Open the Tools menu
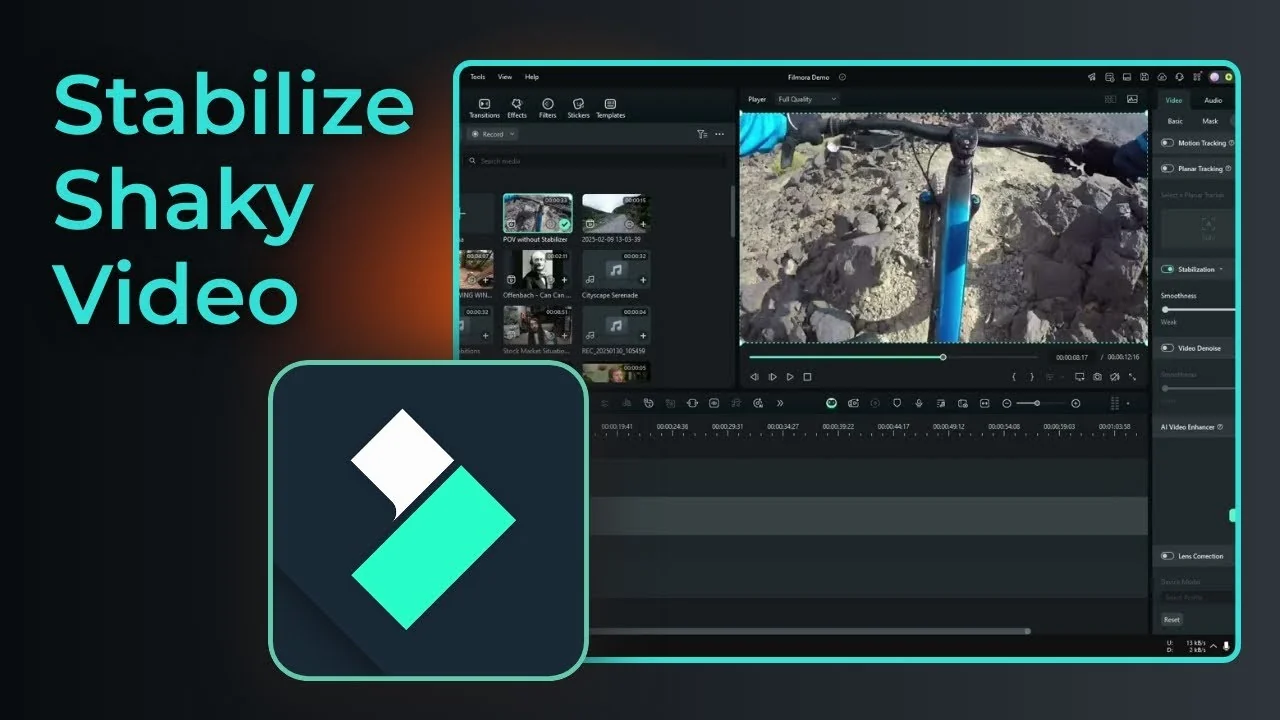The width and height of the screenshot is (1280, 720). click(477, 76)
